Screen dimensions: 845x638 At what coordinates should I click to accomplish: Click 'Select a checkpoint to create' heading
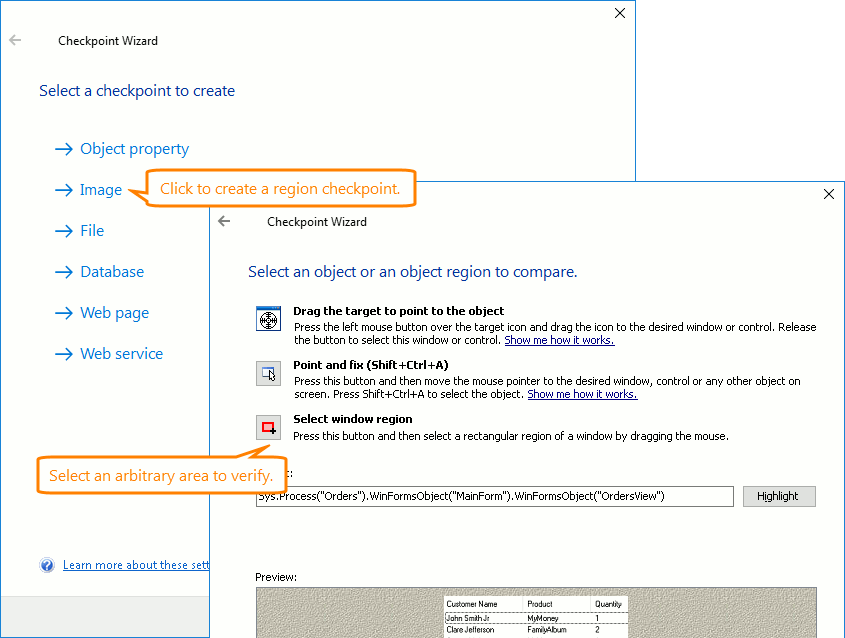[x=137, y=91]
